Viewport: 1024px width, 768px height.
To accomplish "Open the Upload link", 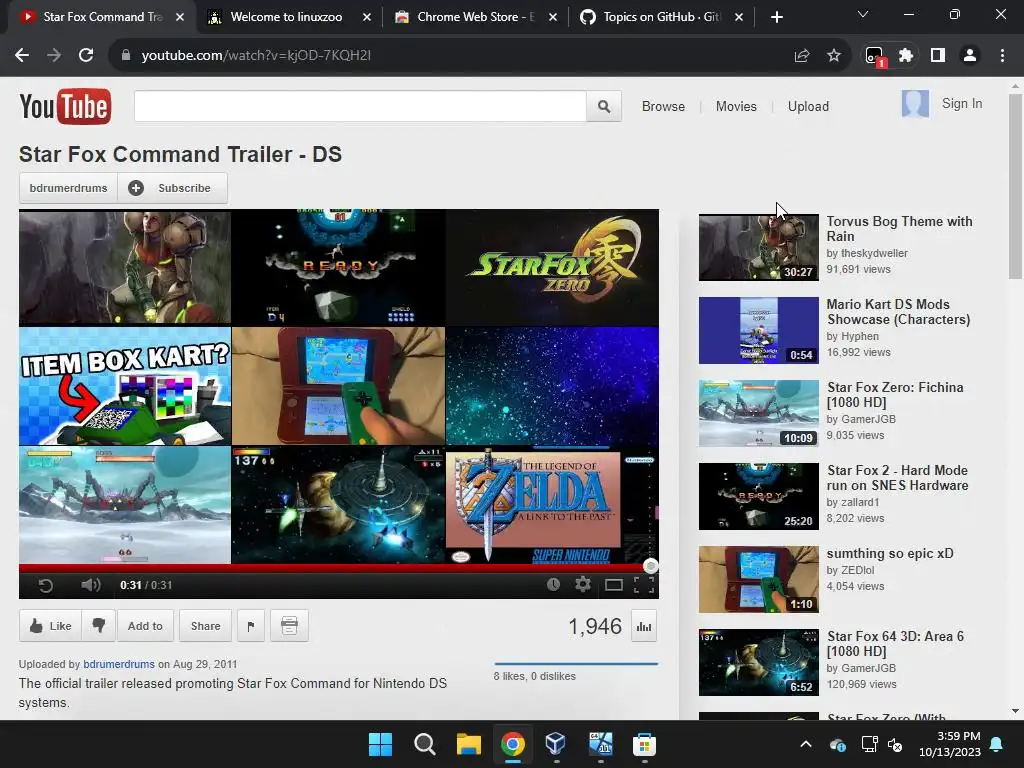I will 808,106.
